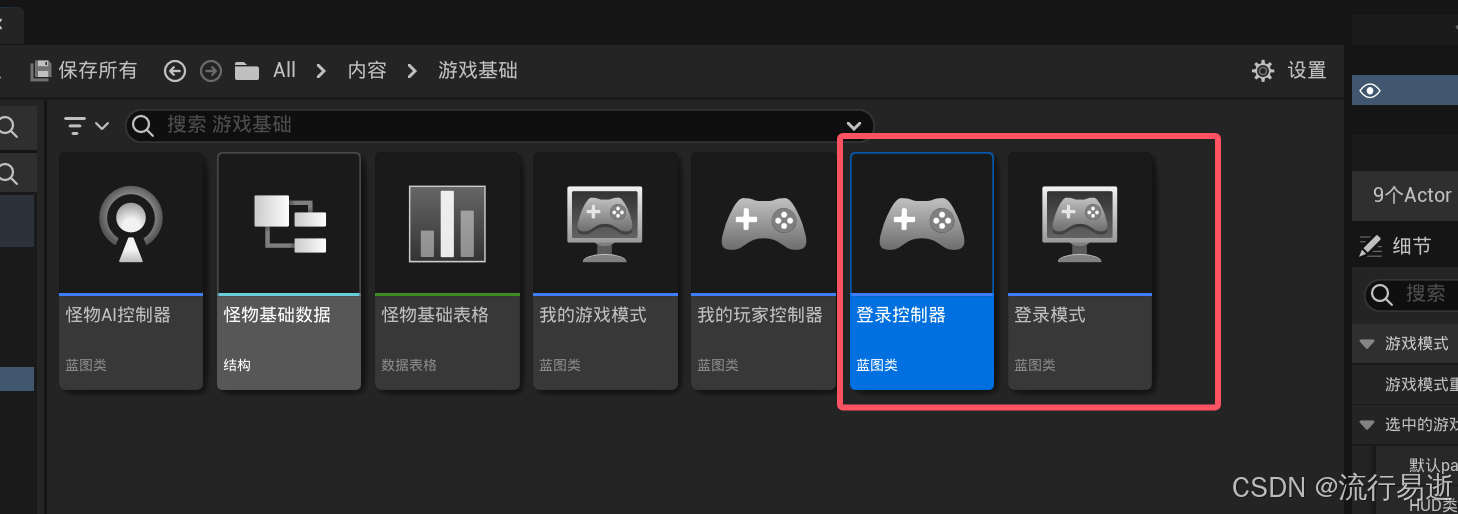Image resolution: width=1458 pixels, height=514 pixels.
Task: Focus the 搜索 游戏基础 search field
Action: coord(499,125)
